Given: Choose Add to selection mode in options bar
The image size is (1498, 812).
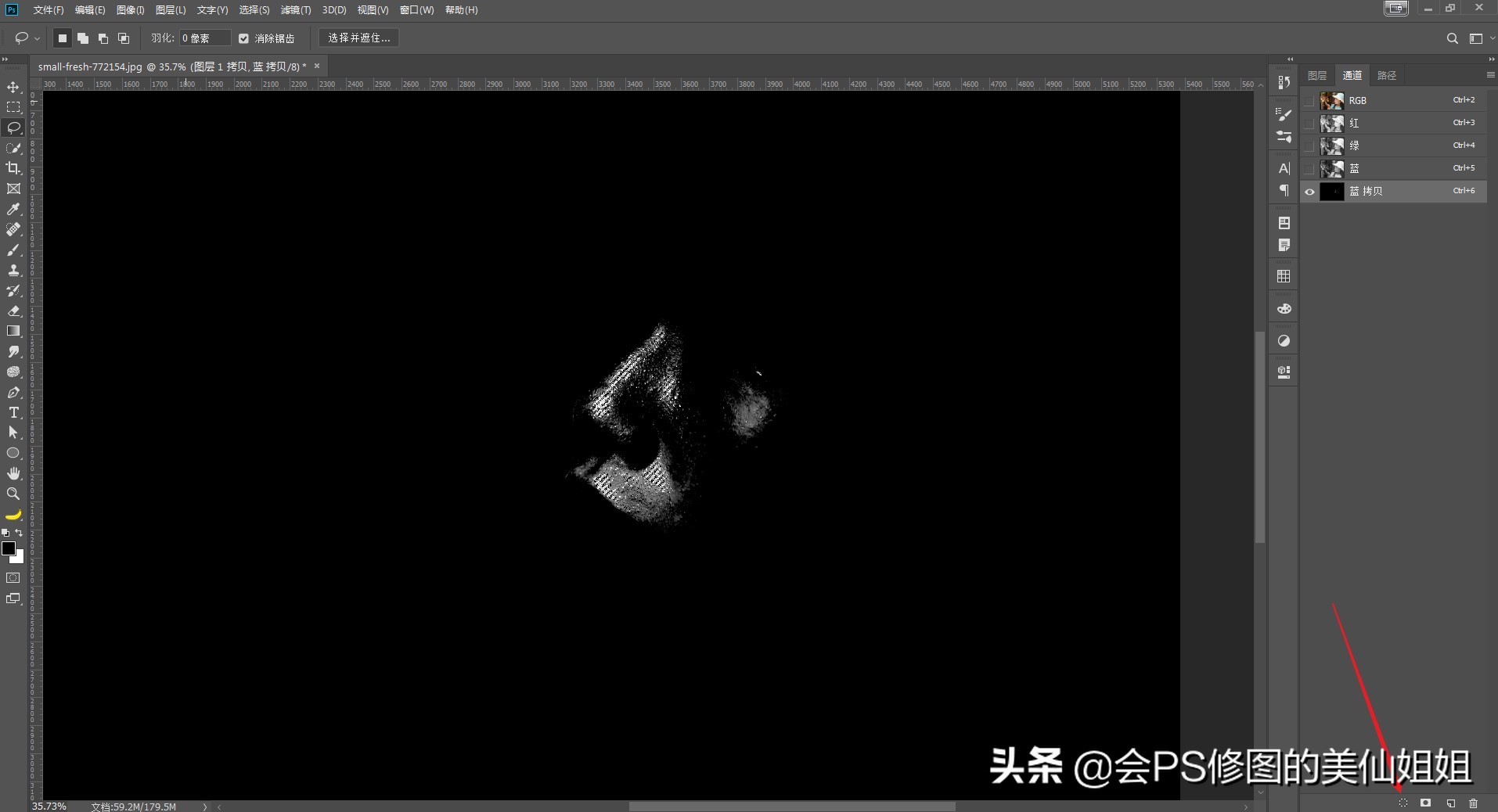Looking at the screenshot, I should pos(82,38).
